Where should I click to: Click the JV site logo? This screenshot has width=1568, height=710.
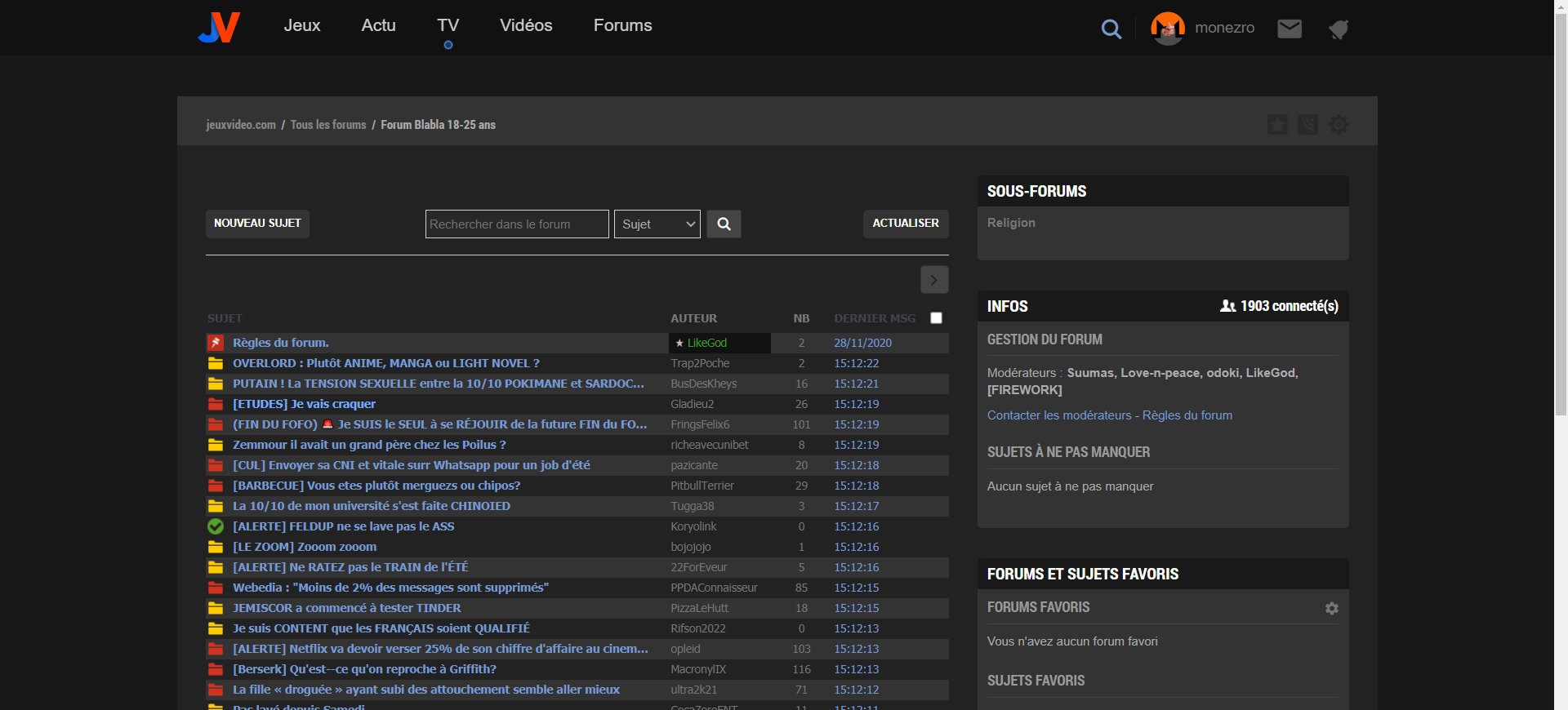[219, 27]
